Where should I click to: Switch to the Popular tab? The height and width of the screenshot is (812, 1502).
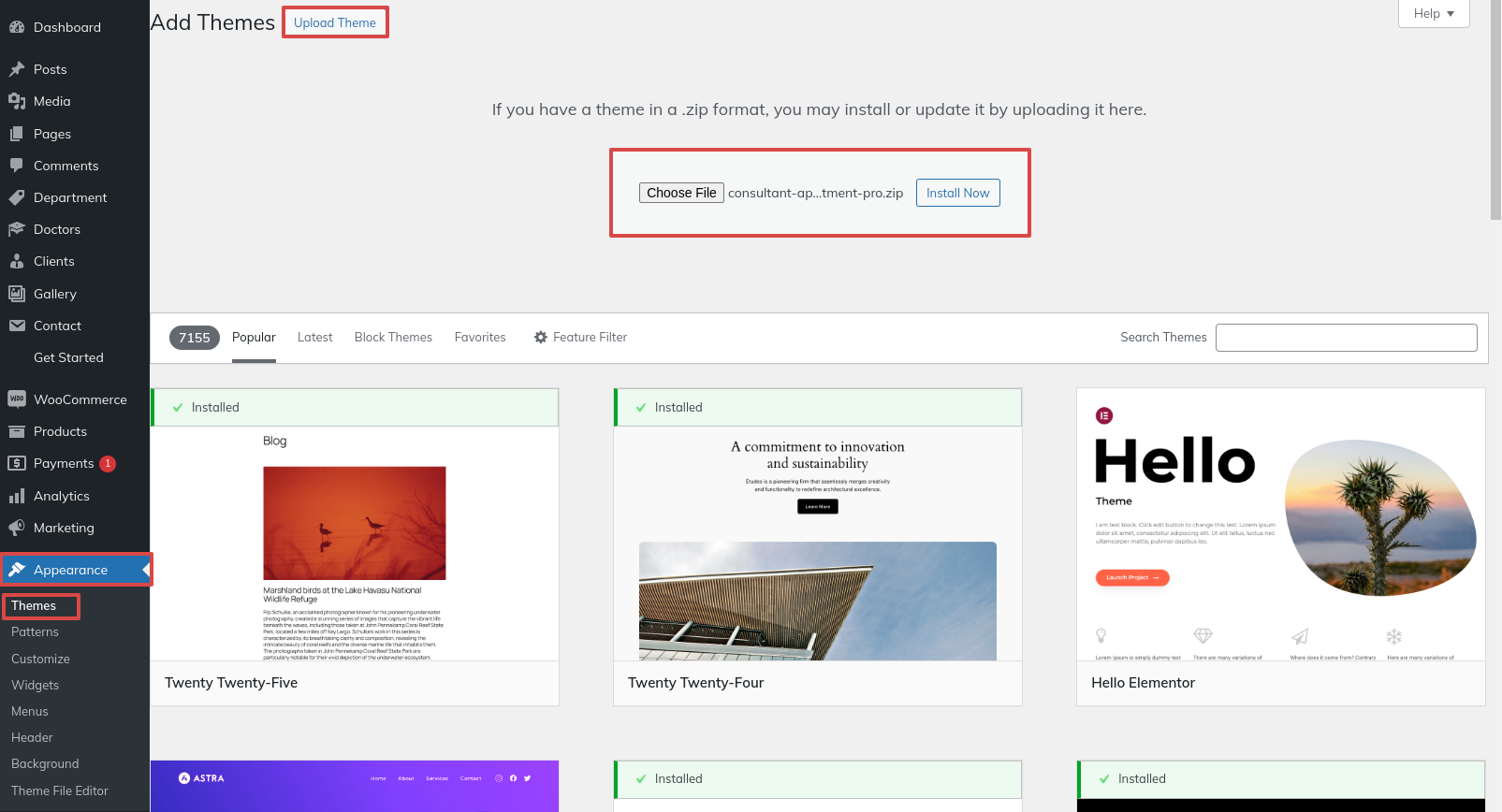tap(254, 337)
